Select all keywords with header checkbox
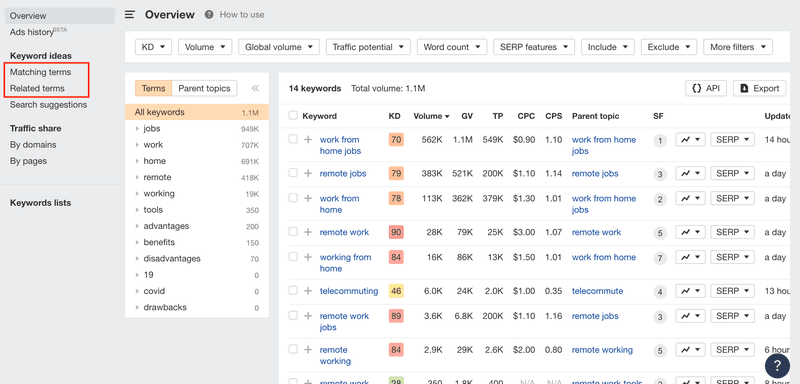The image size is (800, 384). [293, 116]
